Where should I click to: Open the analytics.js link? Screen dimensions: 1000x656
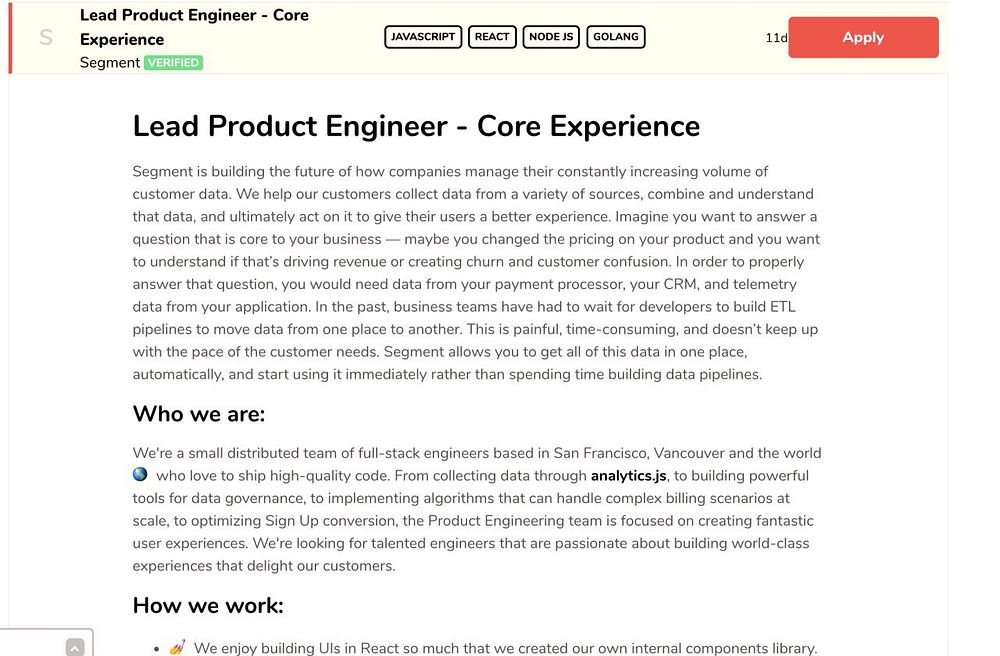(x=629, y=476)
